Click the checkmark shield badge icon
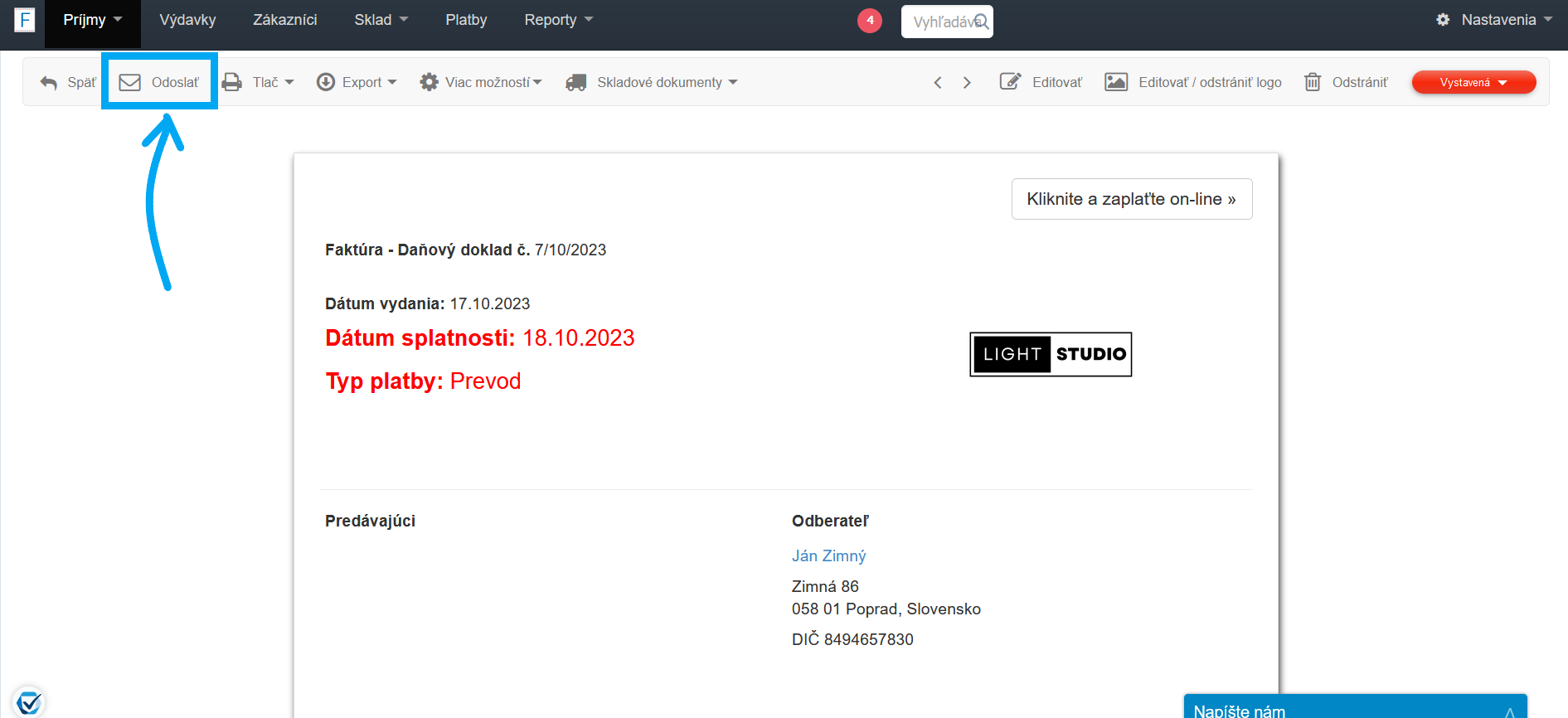The height and width of the screenshot is (718, 1568). tap(29, 702)
